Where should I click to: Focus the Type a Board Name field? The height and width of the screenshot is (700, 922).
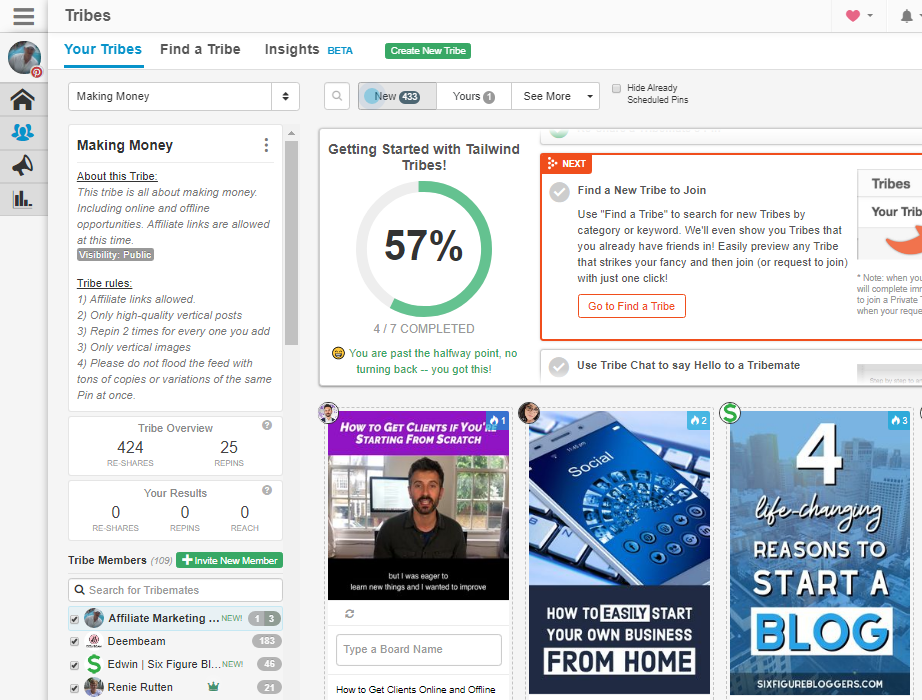coord(419,649)
